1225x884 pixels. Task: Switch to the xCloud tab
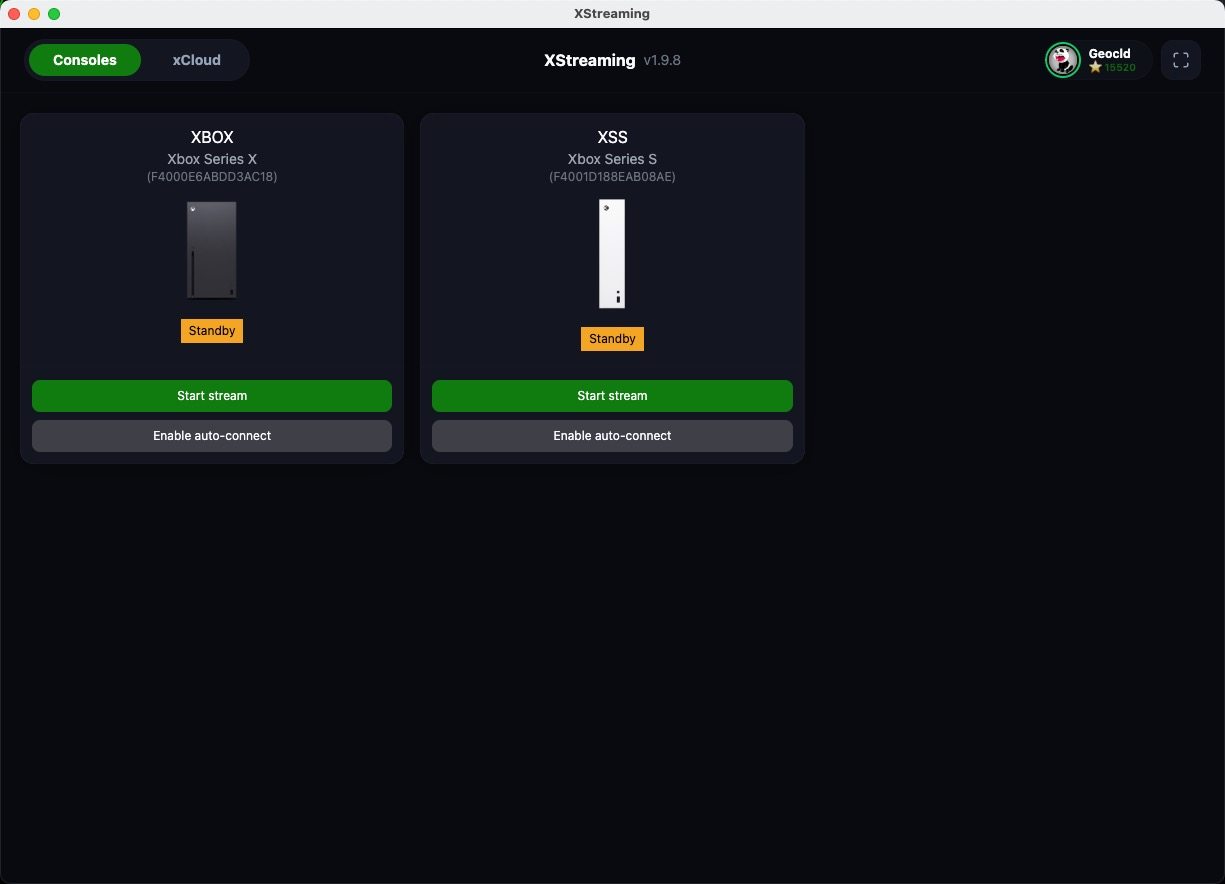coord(196,60)
